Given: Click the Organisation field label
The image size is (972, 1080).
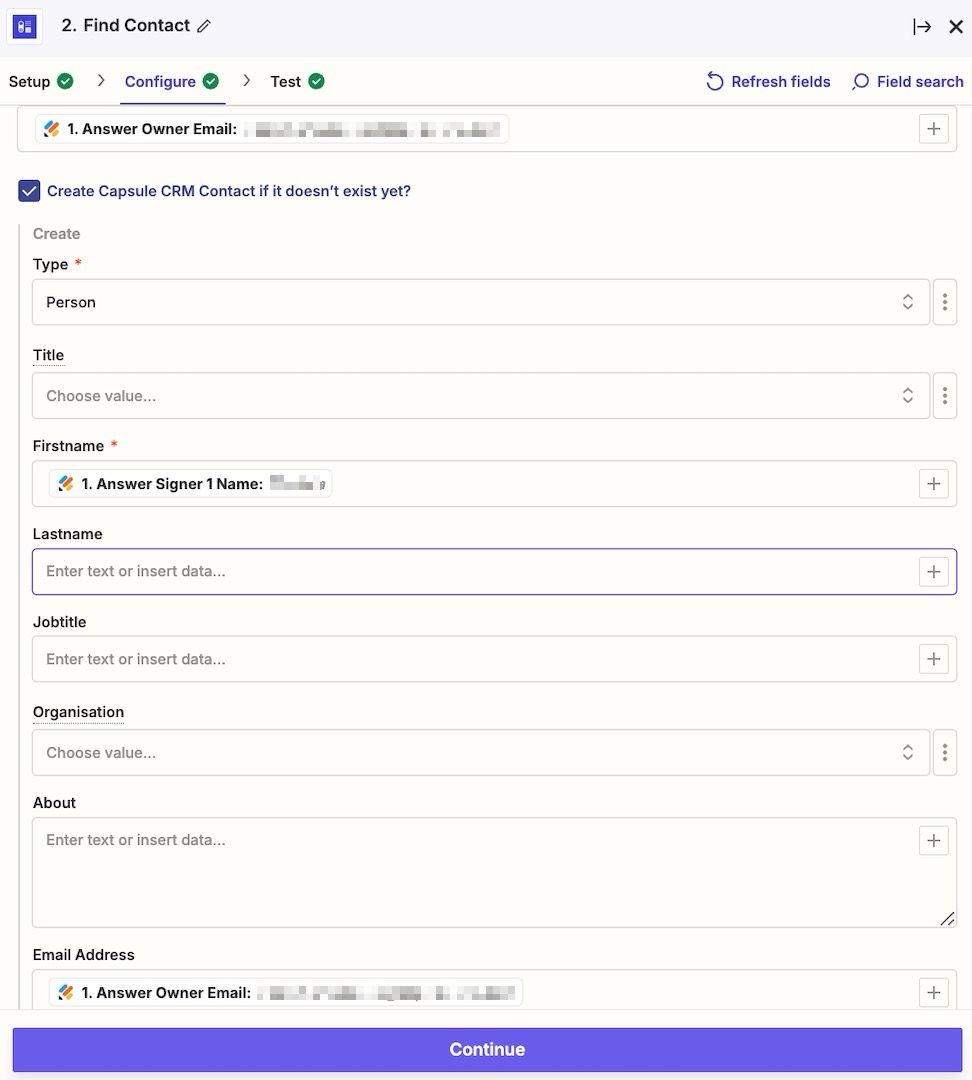Looking at the screenshot, I should (78, 712).
